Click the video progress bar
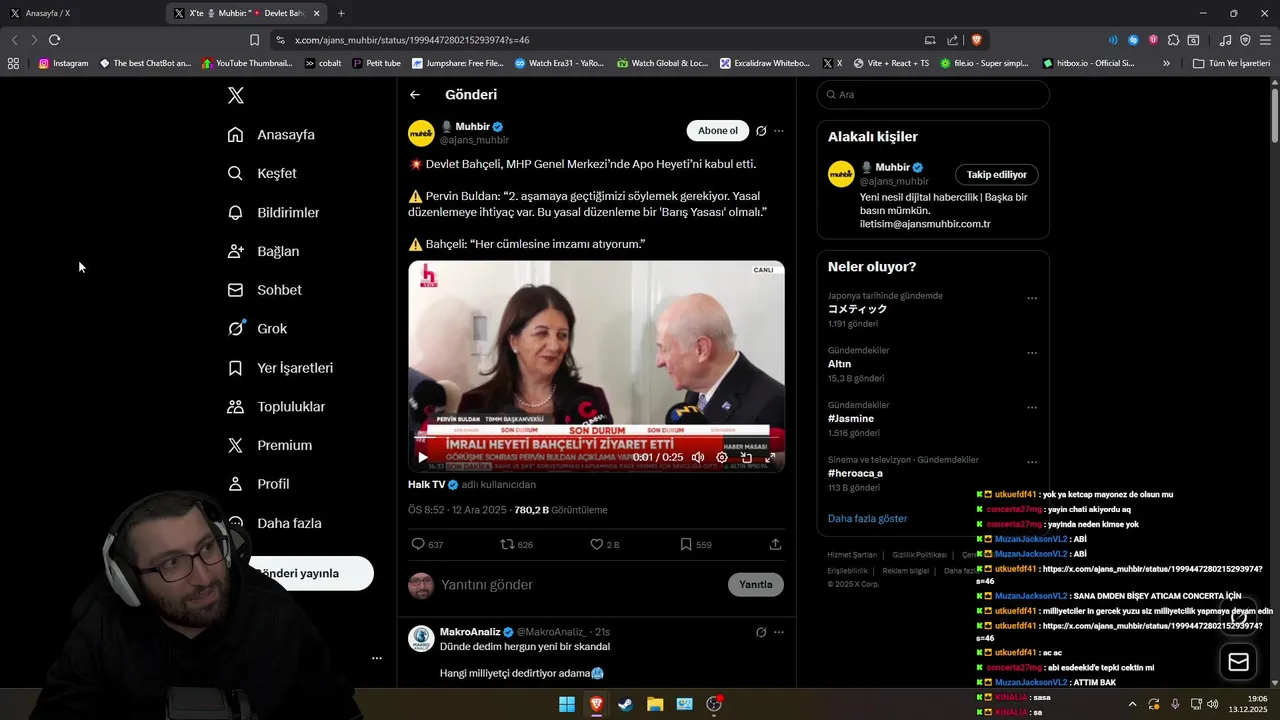This screenshot has width=1280, height=720. pyautogui.click(x=596, y=438)
